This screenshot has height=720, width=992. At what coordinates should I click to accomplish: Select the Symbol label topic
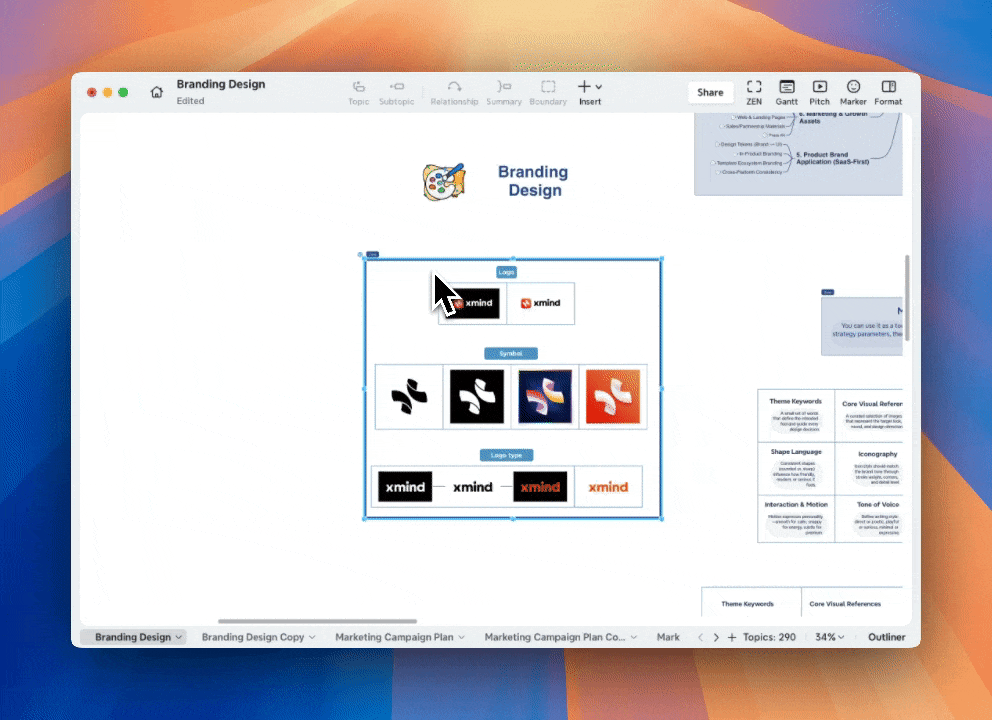click(x=511, y=353)
